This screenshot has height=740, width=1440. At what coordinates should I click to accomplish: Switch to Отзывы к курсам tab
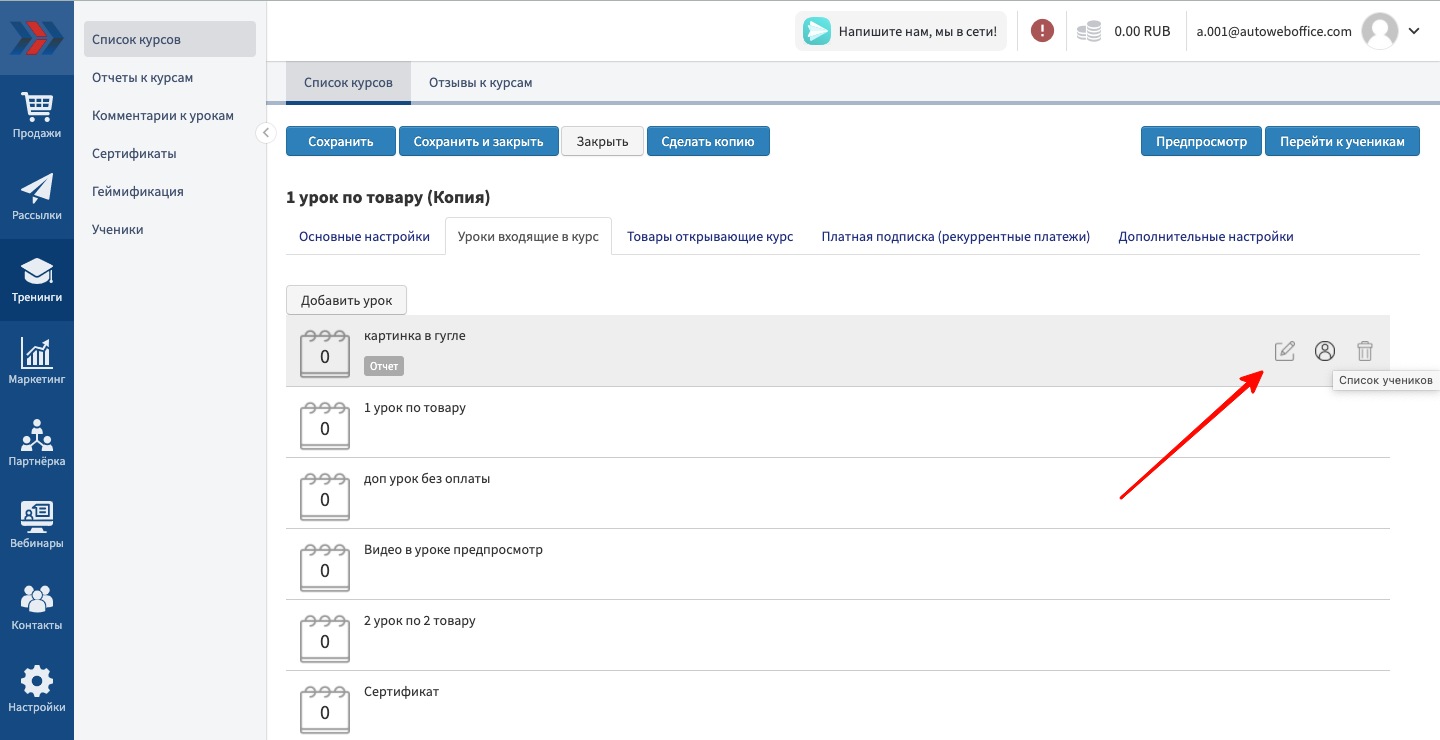480,83
